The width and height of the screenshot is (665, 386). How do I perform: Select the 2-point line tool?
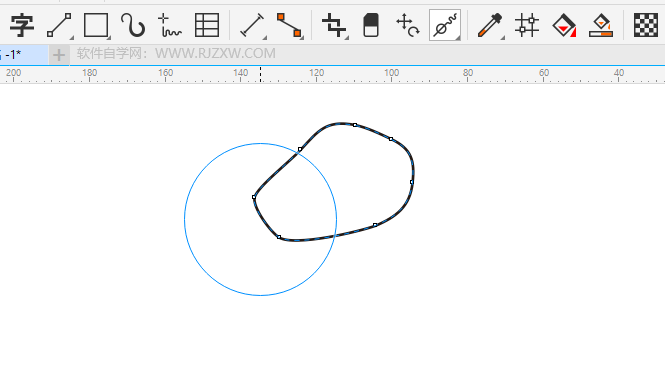click(59, 25)
